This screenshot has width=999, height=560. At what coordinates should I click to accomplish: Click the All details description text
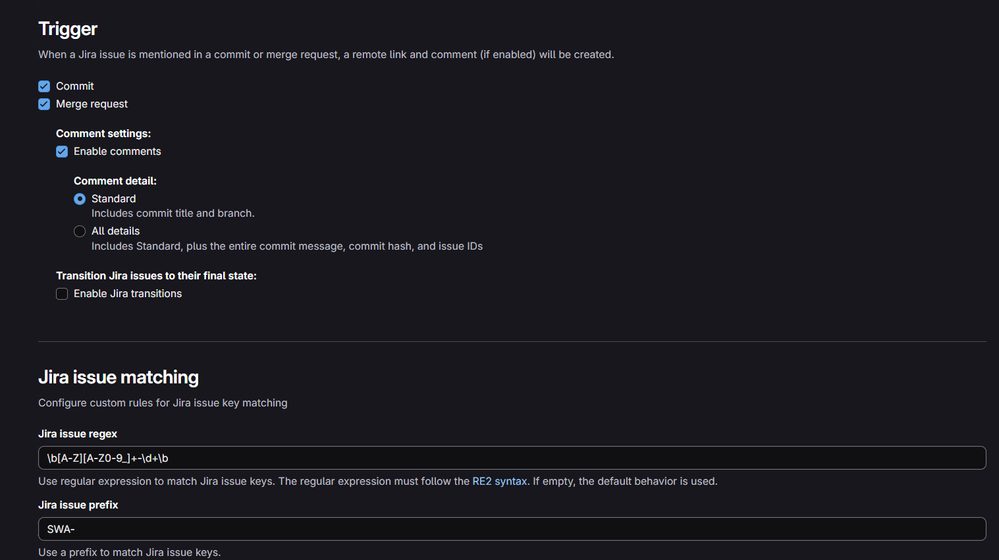pos(287,246)
